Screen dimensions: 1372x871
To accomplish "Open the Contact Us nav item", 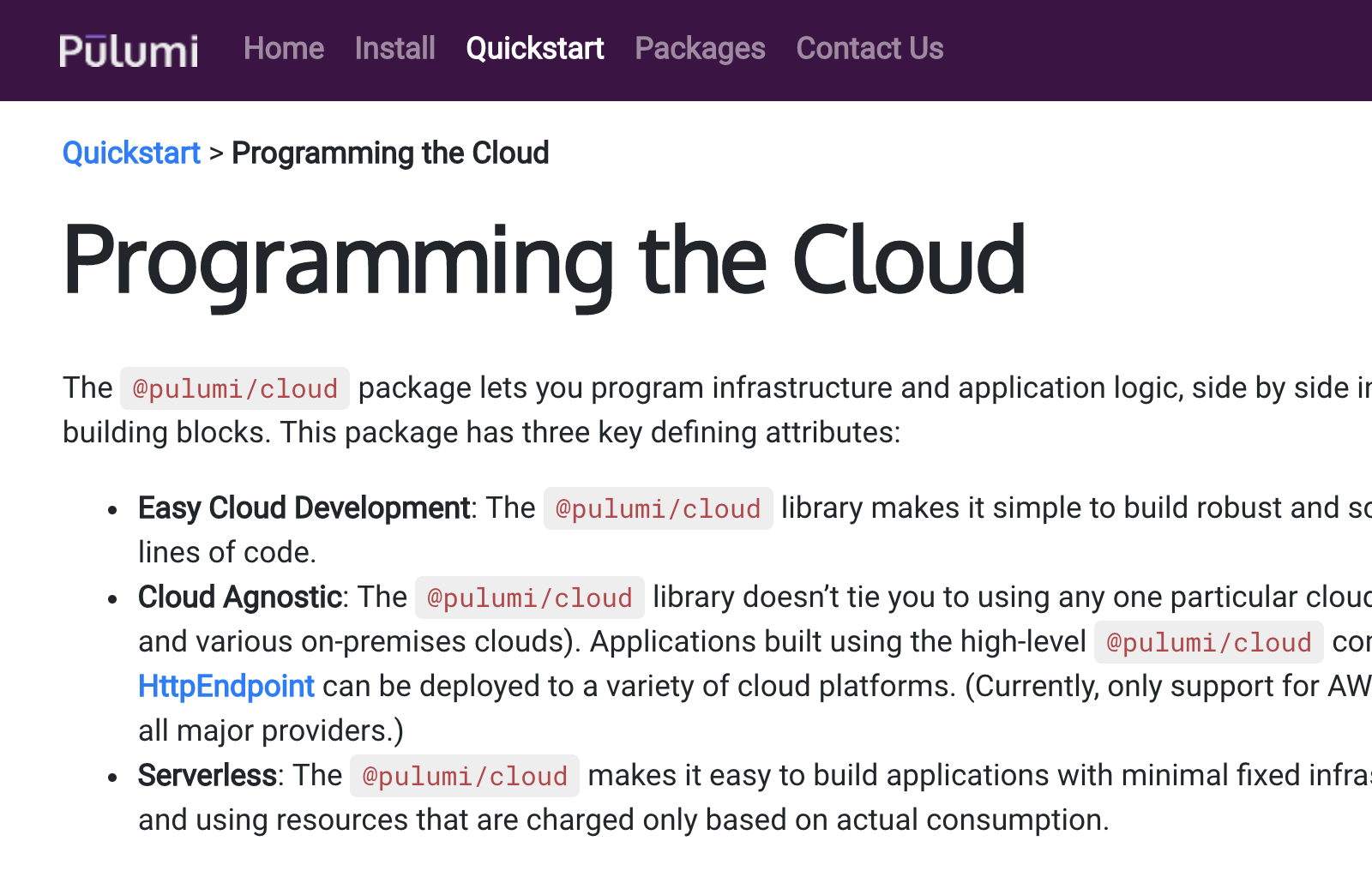I will pos(870,49).
